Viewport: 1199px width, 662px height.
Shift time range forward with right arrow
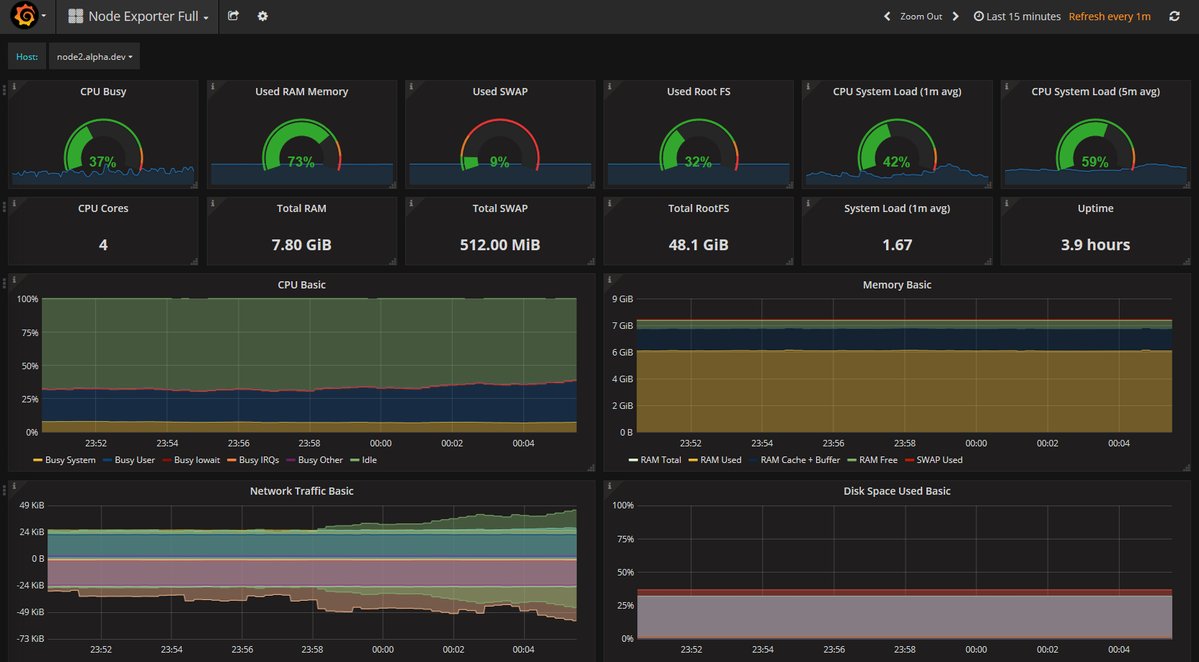click(x=956, y=16)
